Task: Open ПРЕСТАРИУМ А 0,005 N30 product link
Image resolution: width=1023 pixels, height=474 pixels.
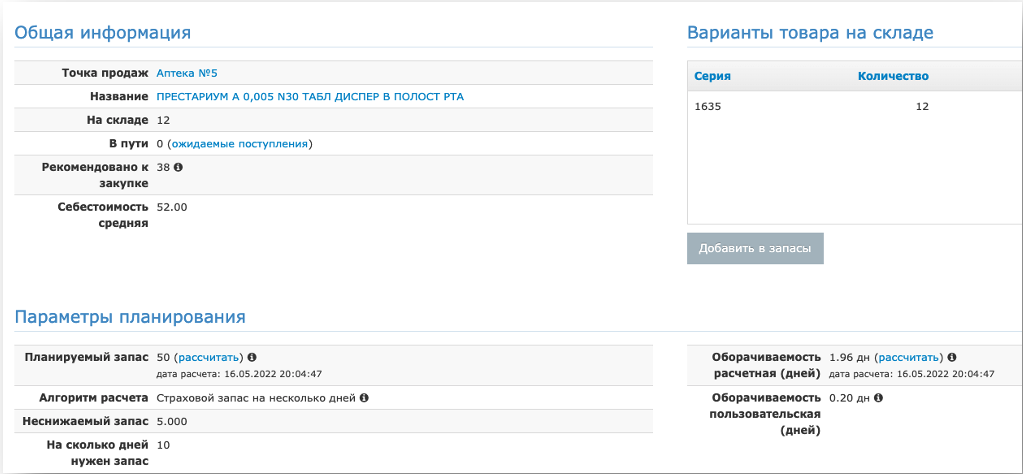Action: (x=311, y=96)
